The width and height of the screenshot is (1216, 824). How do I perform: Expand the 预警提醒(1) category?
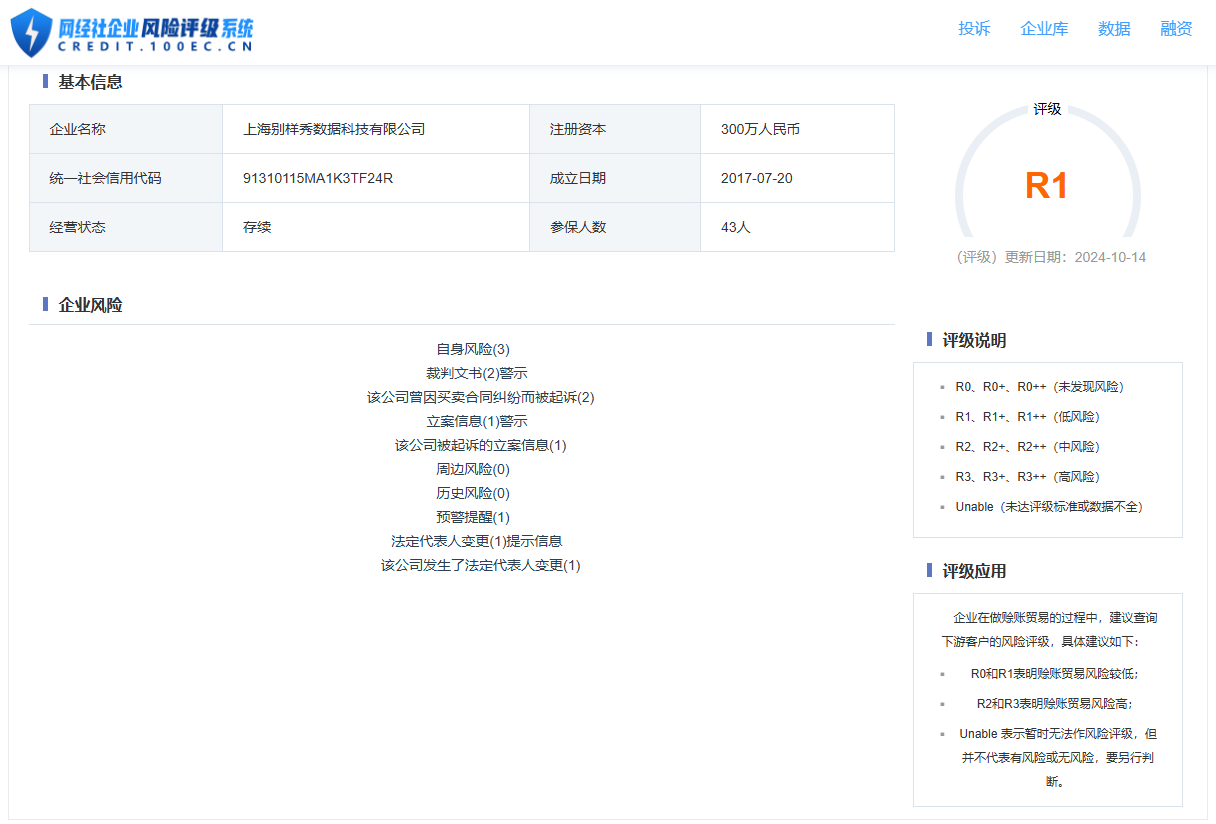click(x=473, y=517)
